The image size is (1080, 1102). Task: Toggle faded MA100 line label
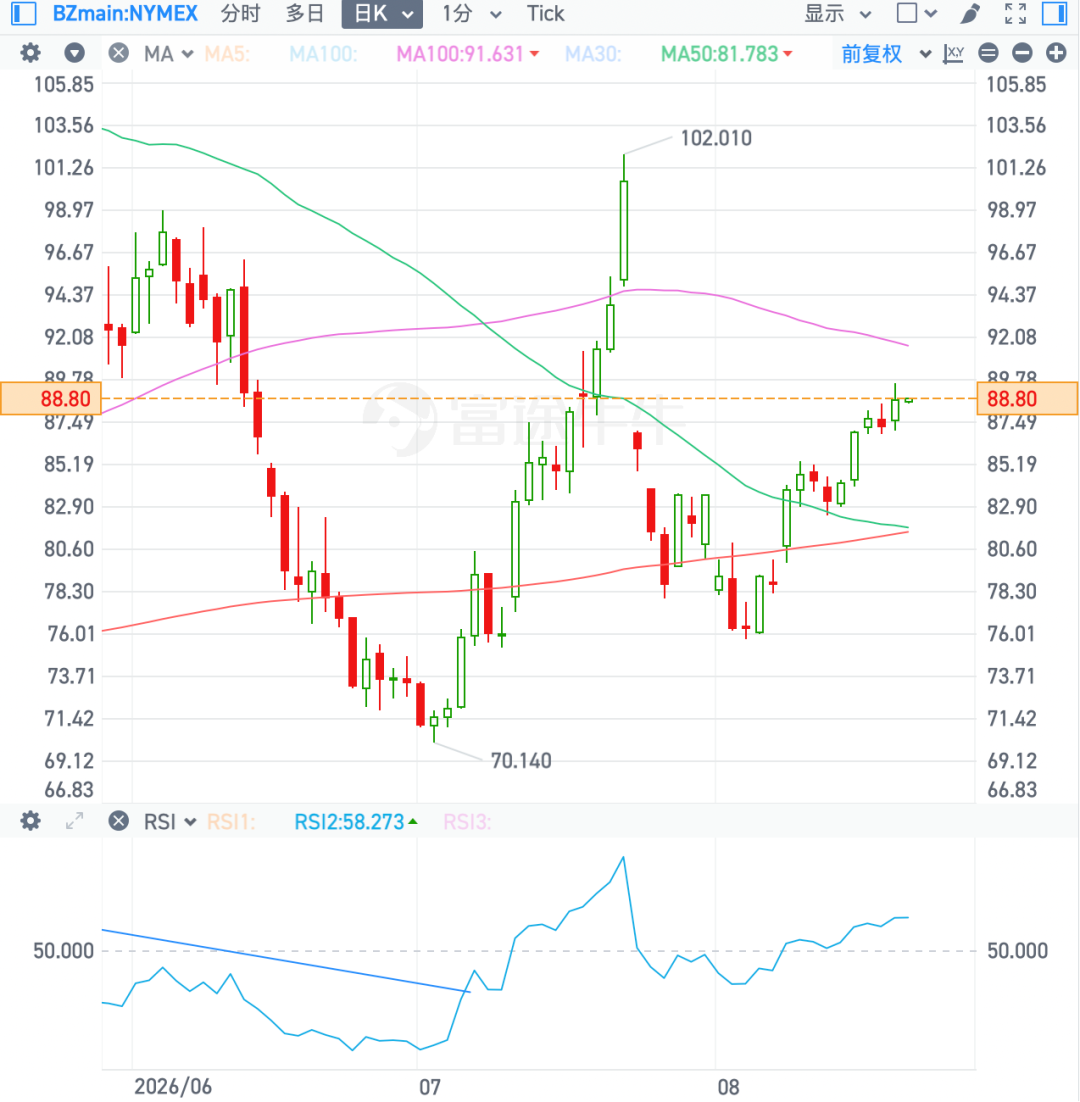[x=323, y=53]
